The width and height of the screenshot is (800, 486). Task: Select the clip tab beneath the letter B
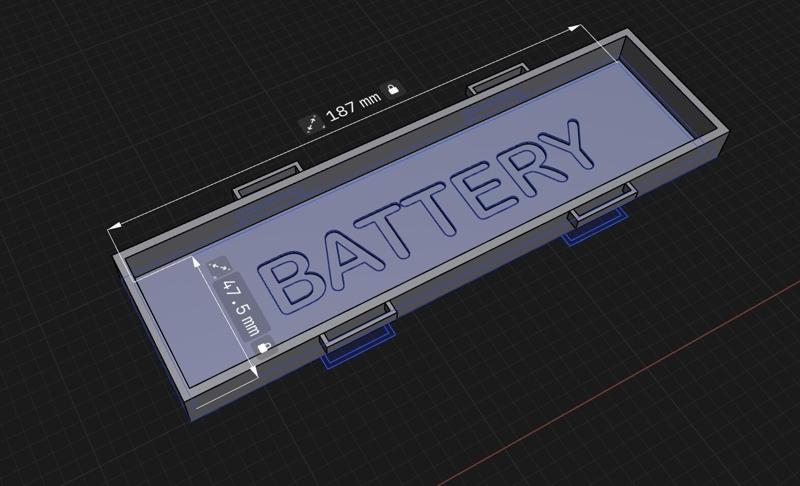(x=358, y=327)
